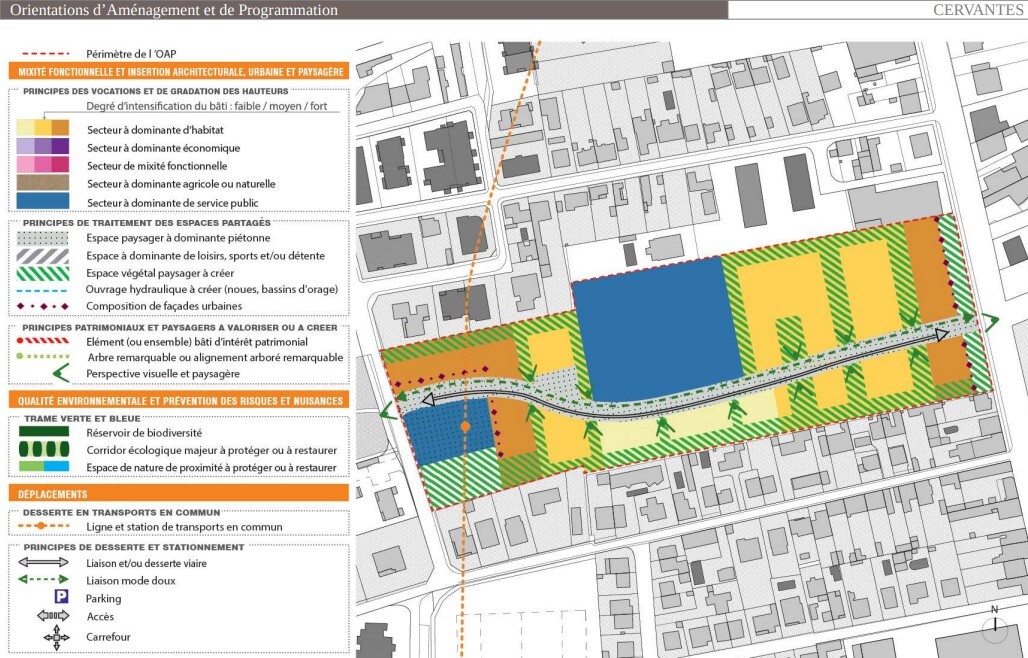Click 'Desserte en transports en commun' heading

pyautogui.click(x=121, y=513)
